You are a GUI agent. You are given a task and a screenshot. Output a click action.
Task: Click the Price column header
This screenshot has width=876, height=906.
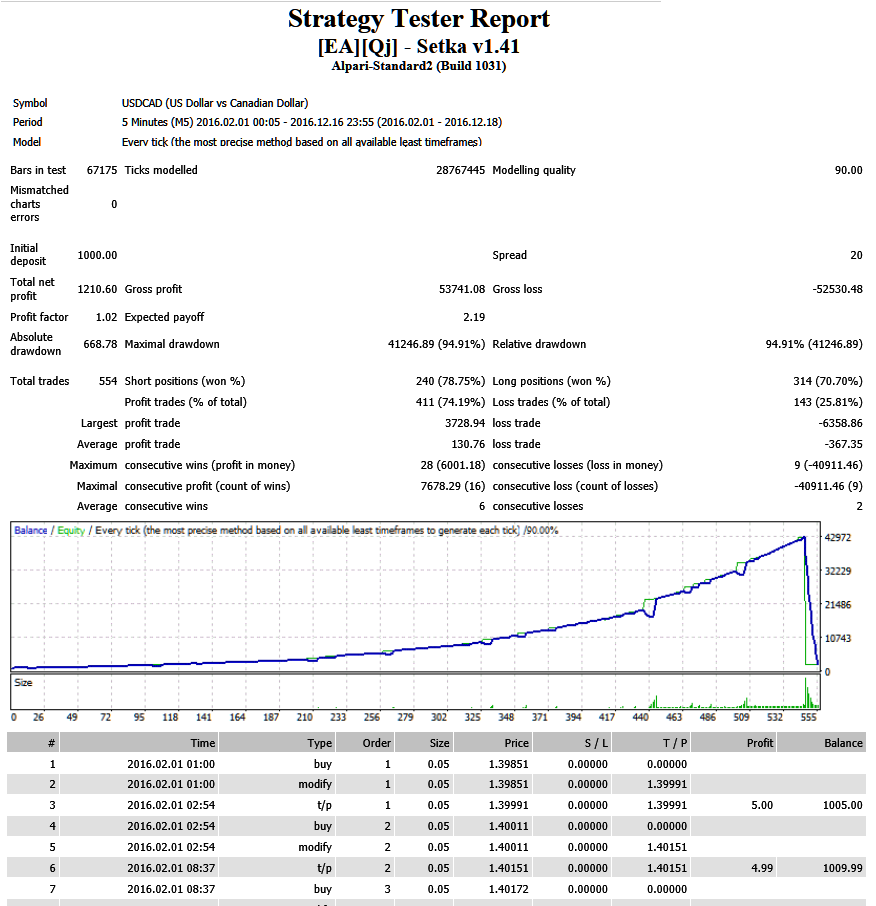[492, 743]
